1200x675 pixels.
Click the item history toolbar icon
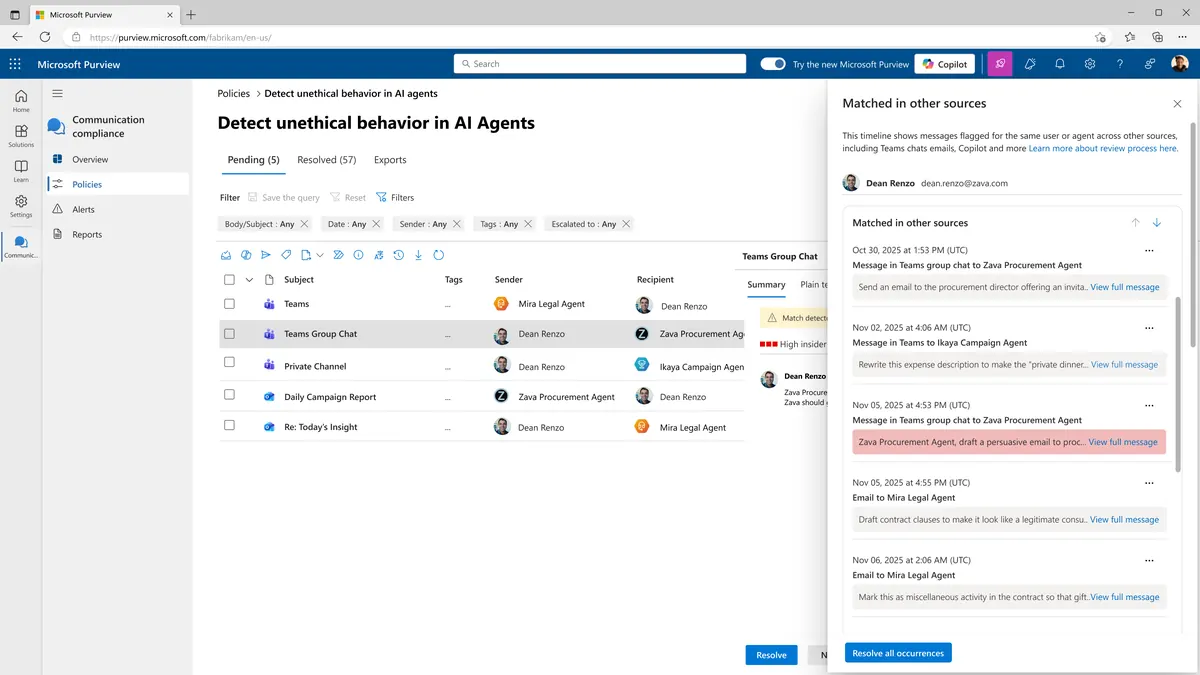[x=398, y=255]
